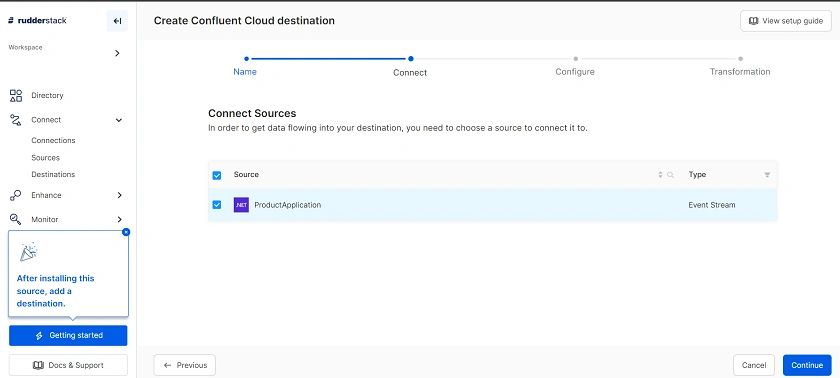The image size is (840, 378).
Task: Go to the Name step
Action: point(245,72)
